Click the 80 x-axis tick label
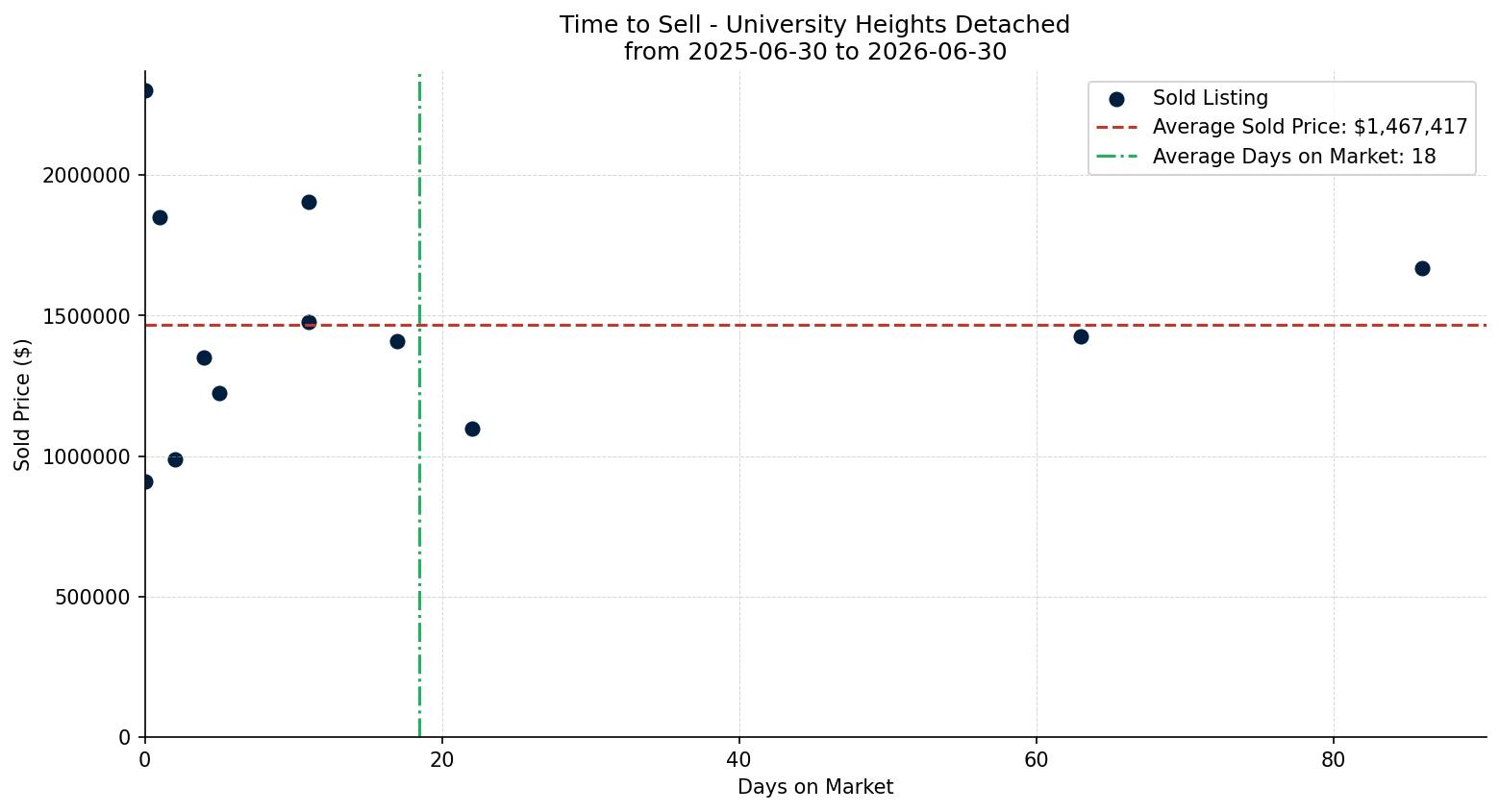The image size is (1500, 812). (1334, 759)
